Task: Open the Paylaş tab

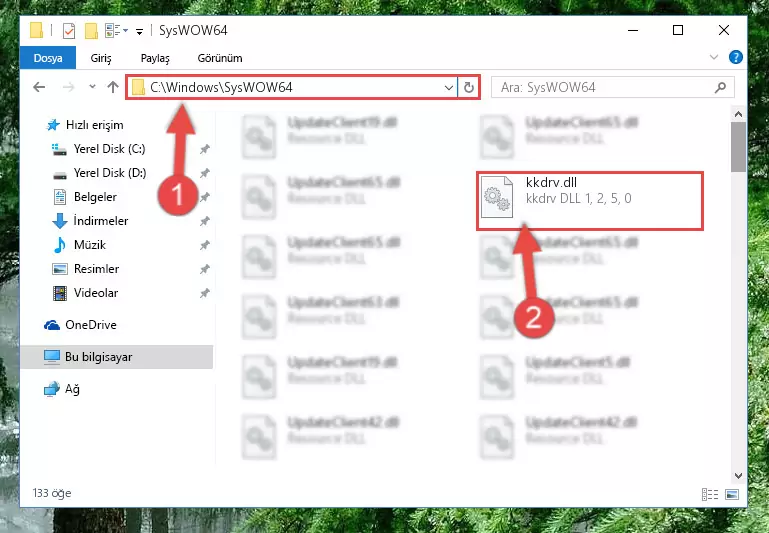Action: 155,58
